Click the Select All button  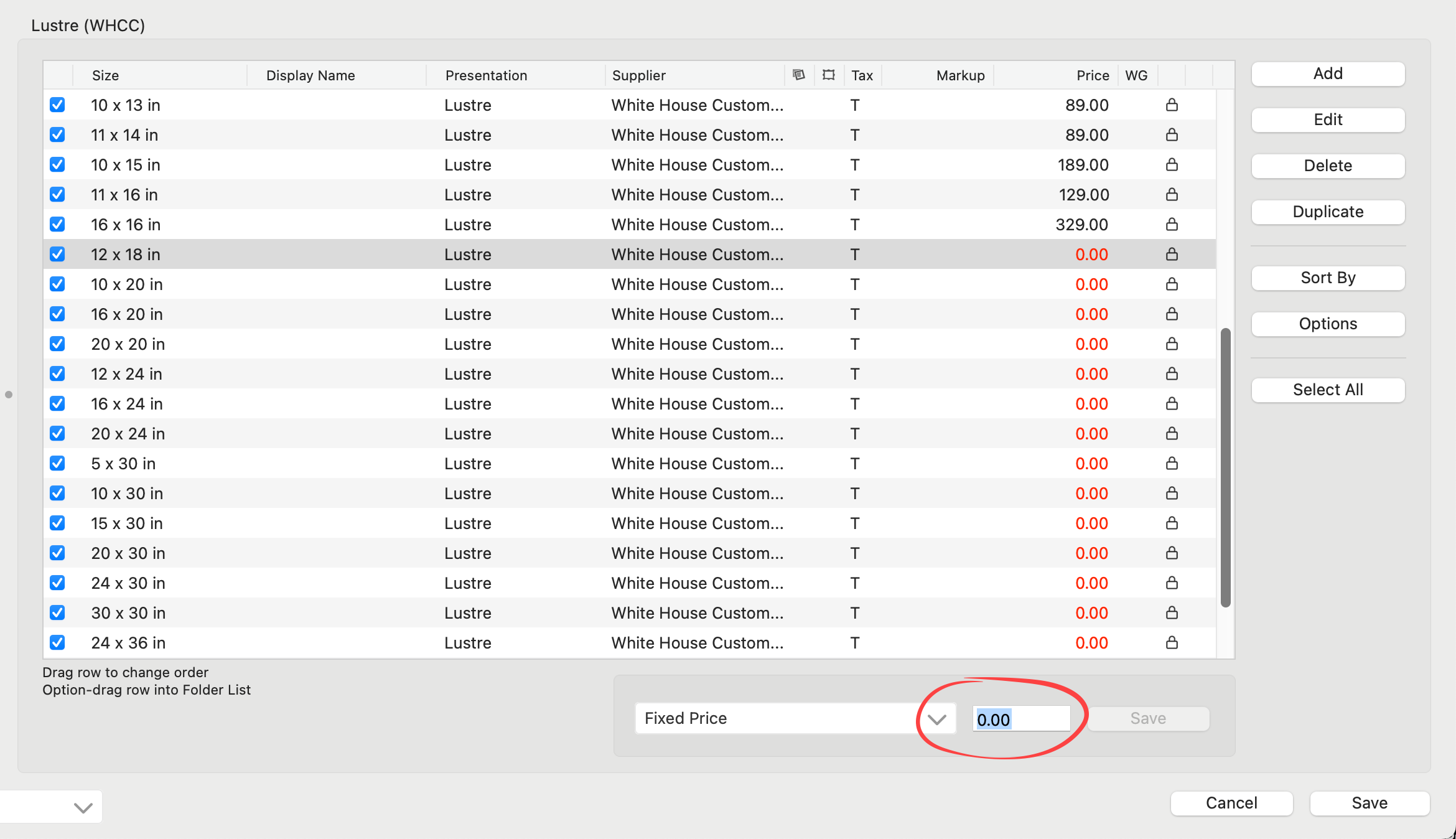[x=1327, y=390]
